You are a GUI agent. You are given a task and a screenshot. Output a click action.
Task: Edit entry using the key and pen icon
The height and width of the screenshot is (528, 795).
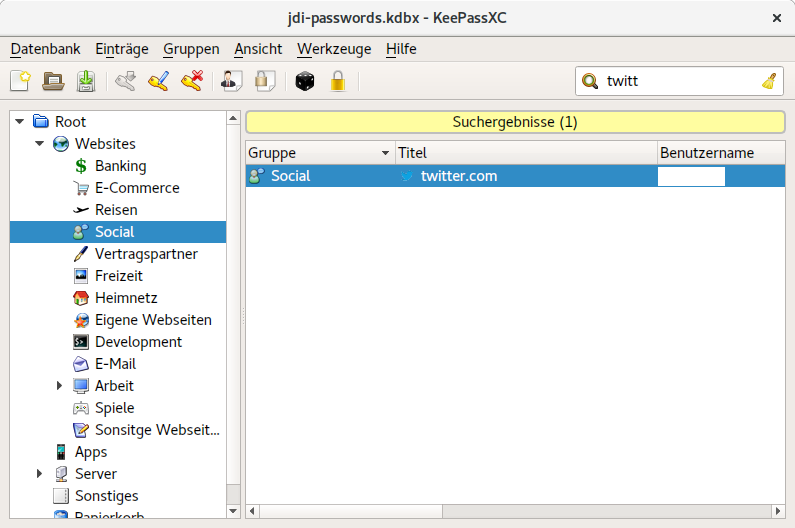tap(159, 81)
